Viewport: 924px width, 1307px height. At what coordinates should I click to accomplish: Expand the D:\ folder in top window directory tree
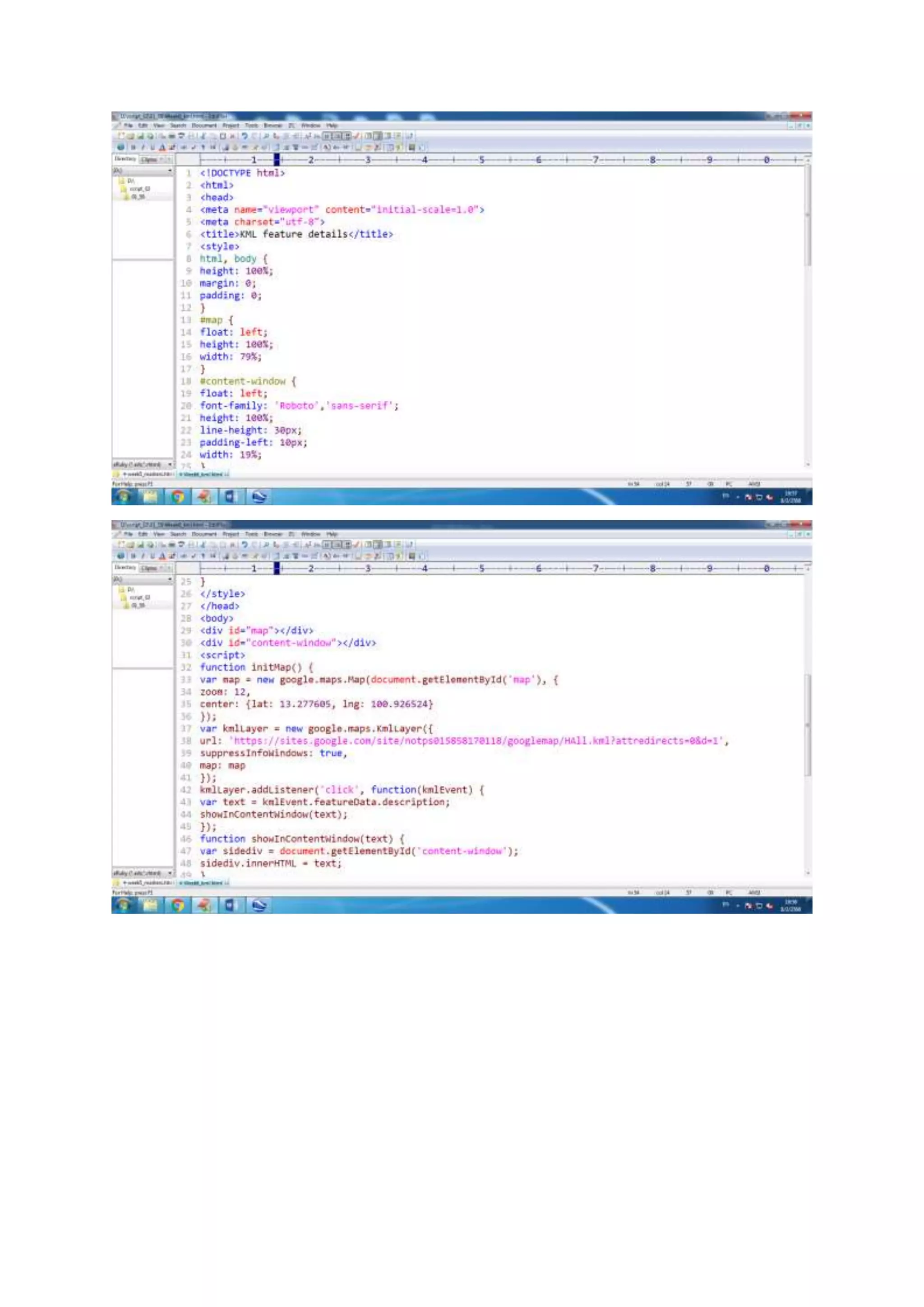point(129,181)
